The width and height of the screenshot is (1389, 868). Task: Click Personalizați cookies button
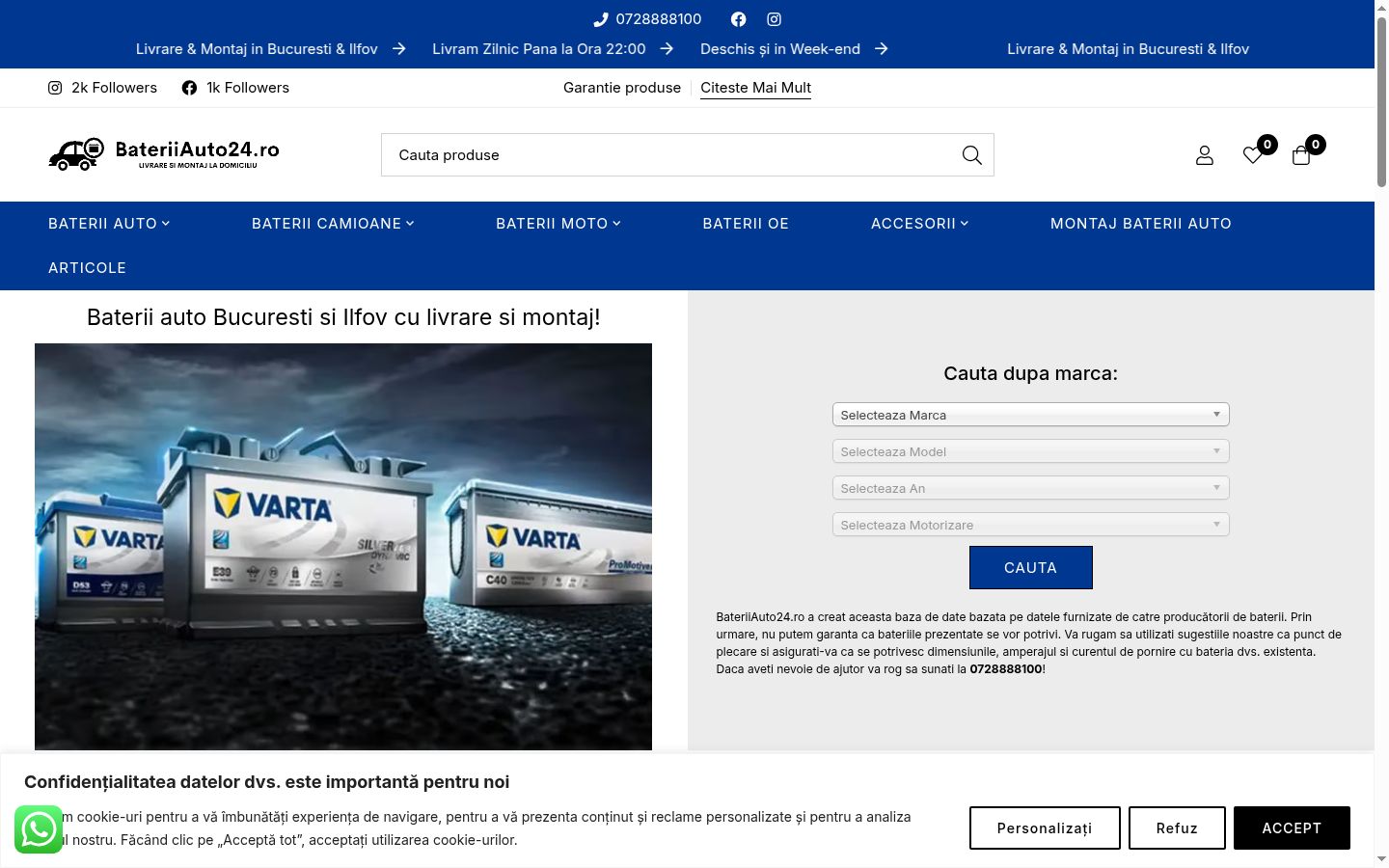[1045, 828]
